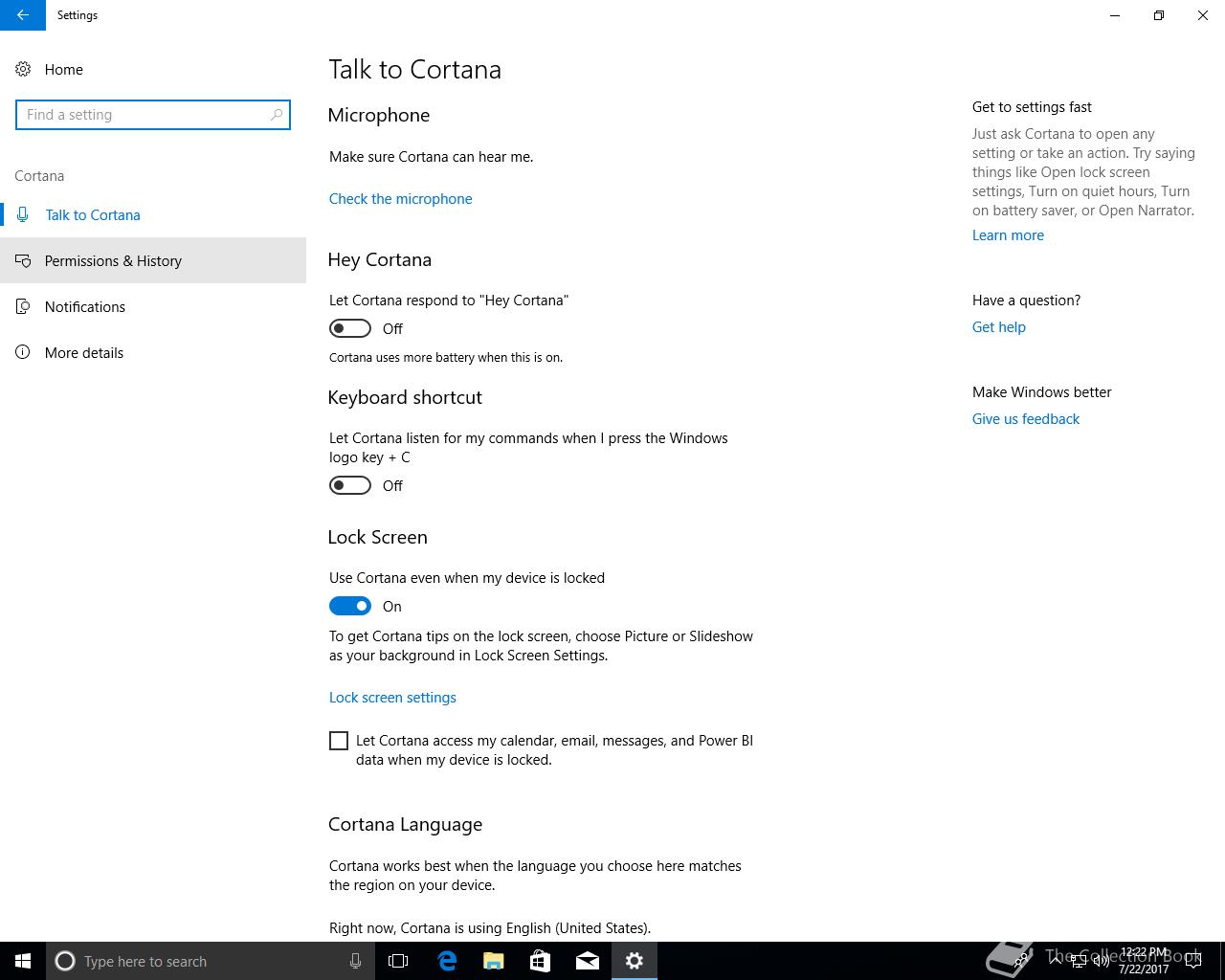This screenshot has width=1225, height=980.
Task: Click the Learn more link
Action: coord(1008,235)
